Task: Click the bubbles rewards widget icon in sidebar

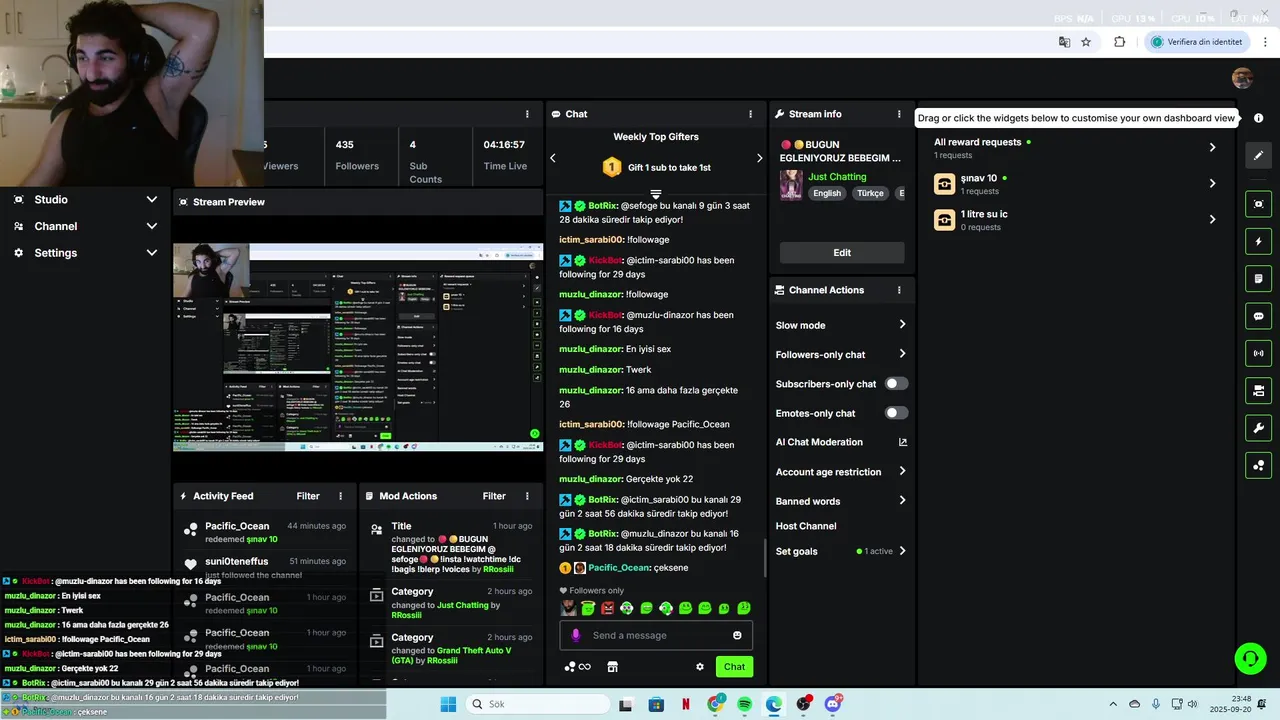Action: (x=1258, y=465)
